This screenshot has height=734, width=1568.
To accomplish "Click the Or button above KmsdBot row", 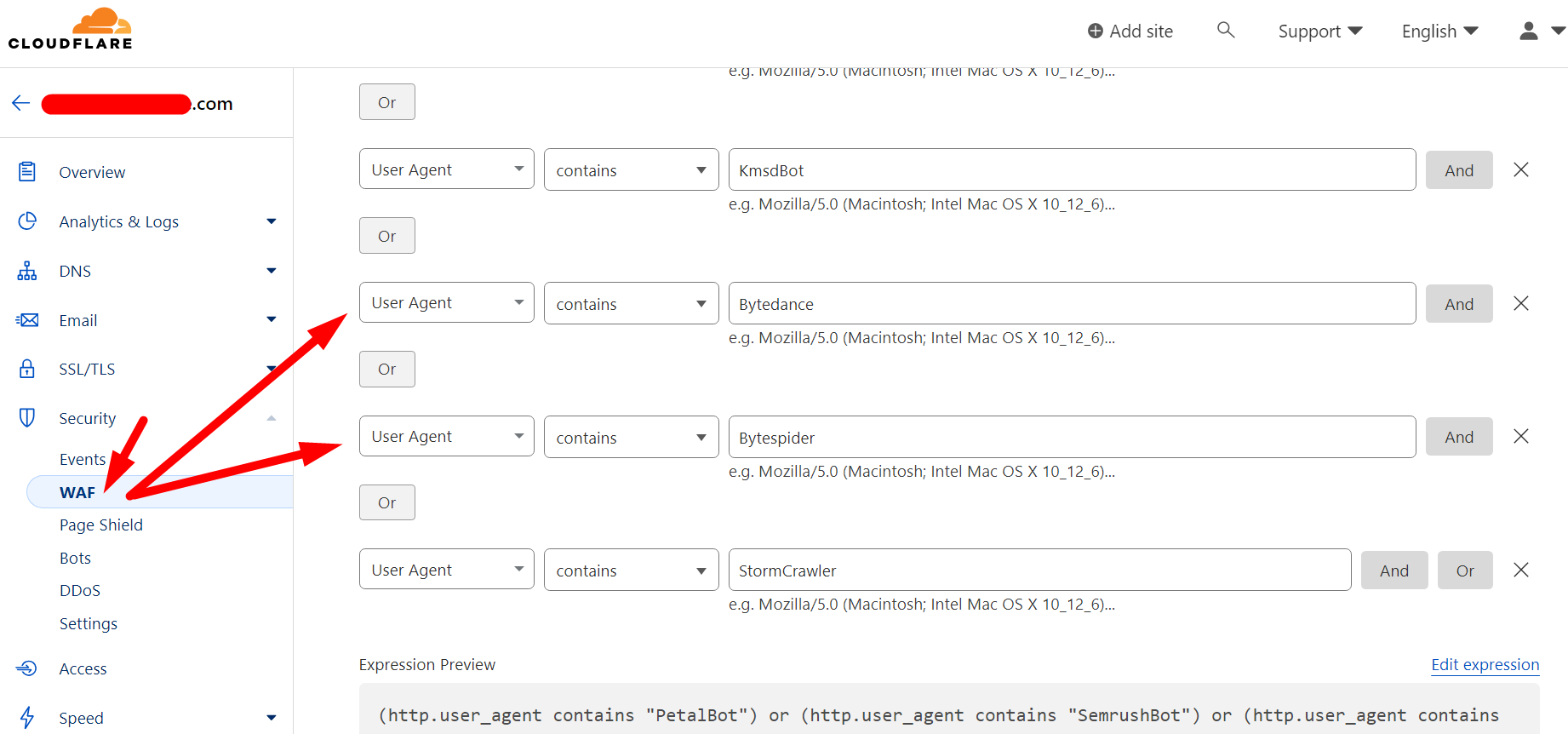I will click(x=387, y=101).
